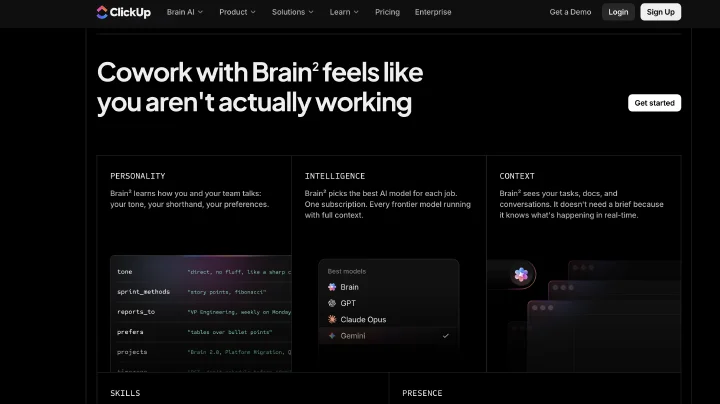The image size is (720, 404).
Task: Select the GPT model icon
Action: tap(332, 303)
